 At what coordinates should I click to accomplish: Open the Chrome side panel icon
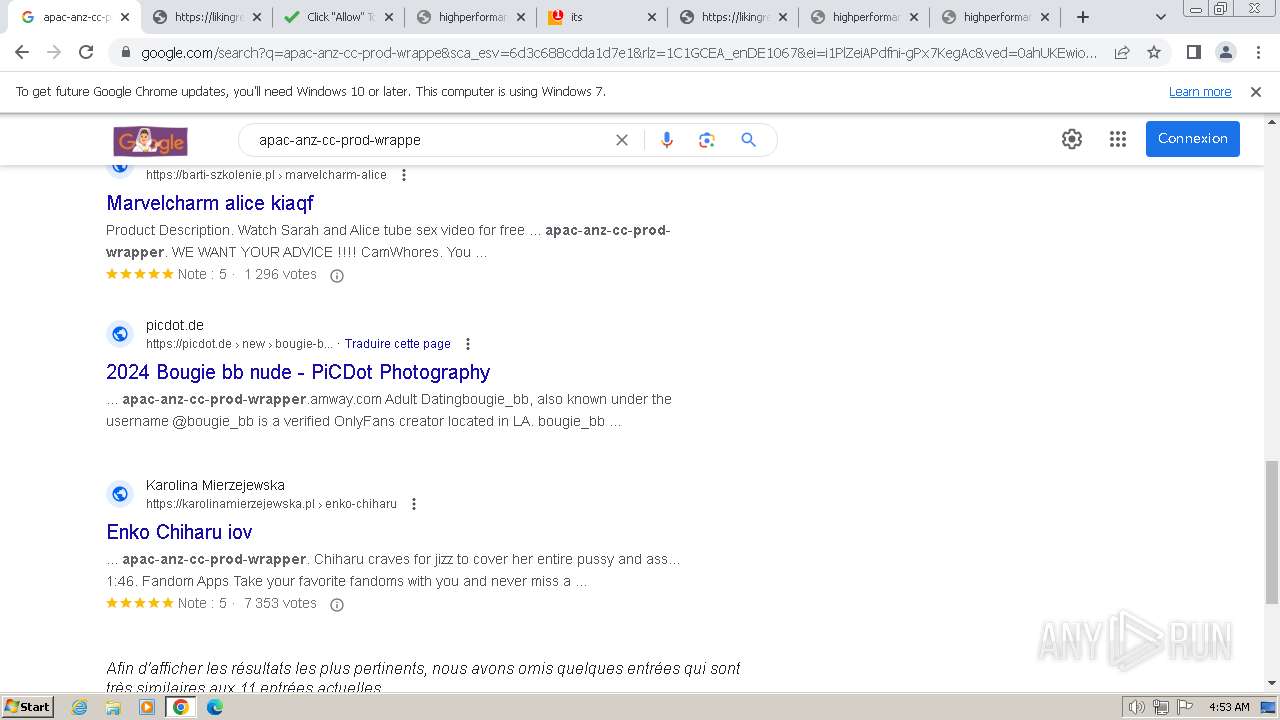click(x=1193, y=52)
